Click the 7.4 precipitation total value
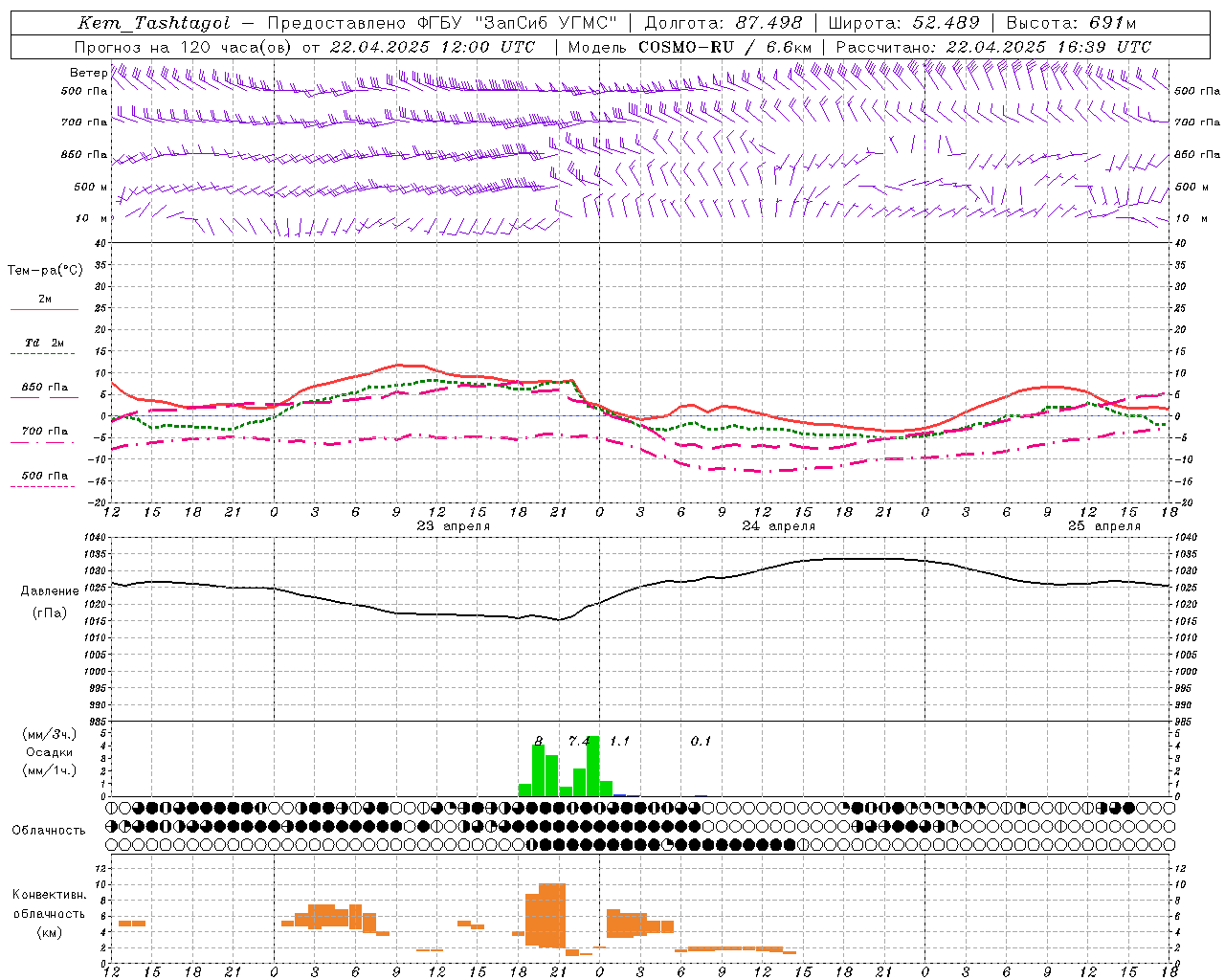The width and height of the screenshot is (1225, 980). point(579,741)
